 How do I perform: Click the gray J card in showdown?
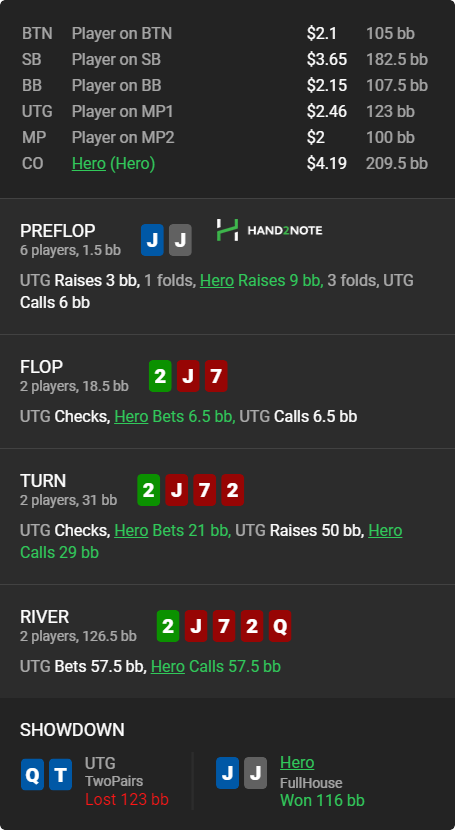point(256,773)
